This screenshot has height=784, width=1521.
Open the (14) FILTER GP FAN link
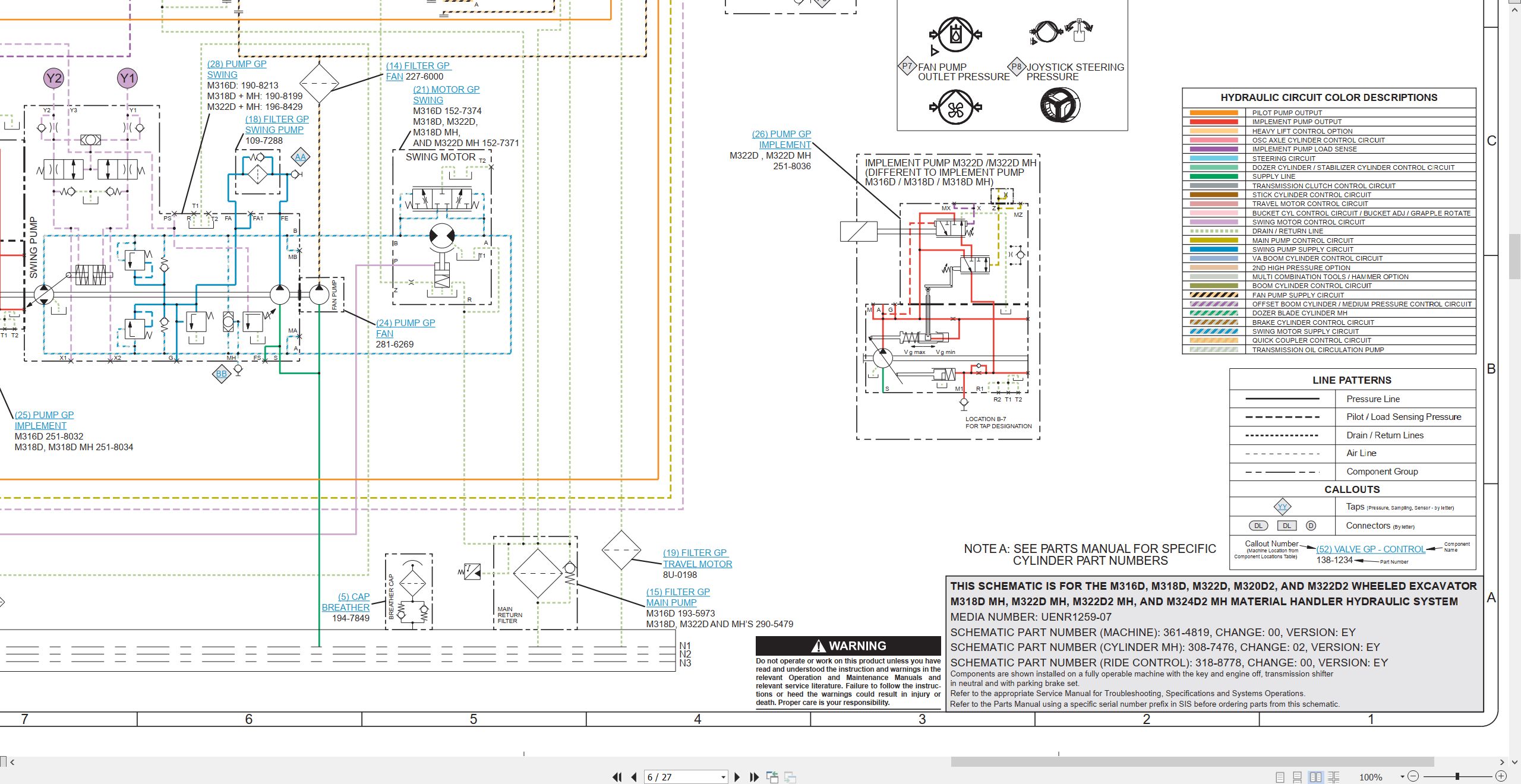tap(418, 71)
